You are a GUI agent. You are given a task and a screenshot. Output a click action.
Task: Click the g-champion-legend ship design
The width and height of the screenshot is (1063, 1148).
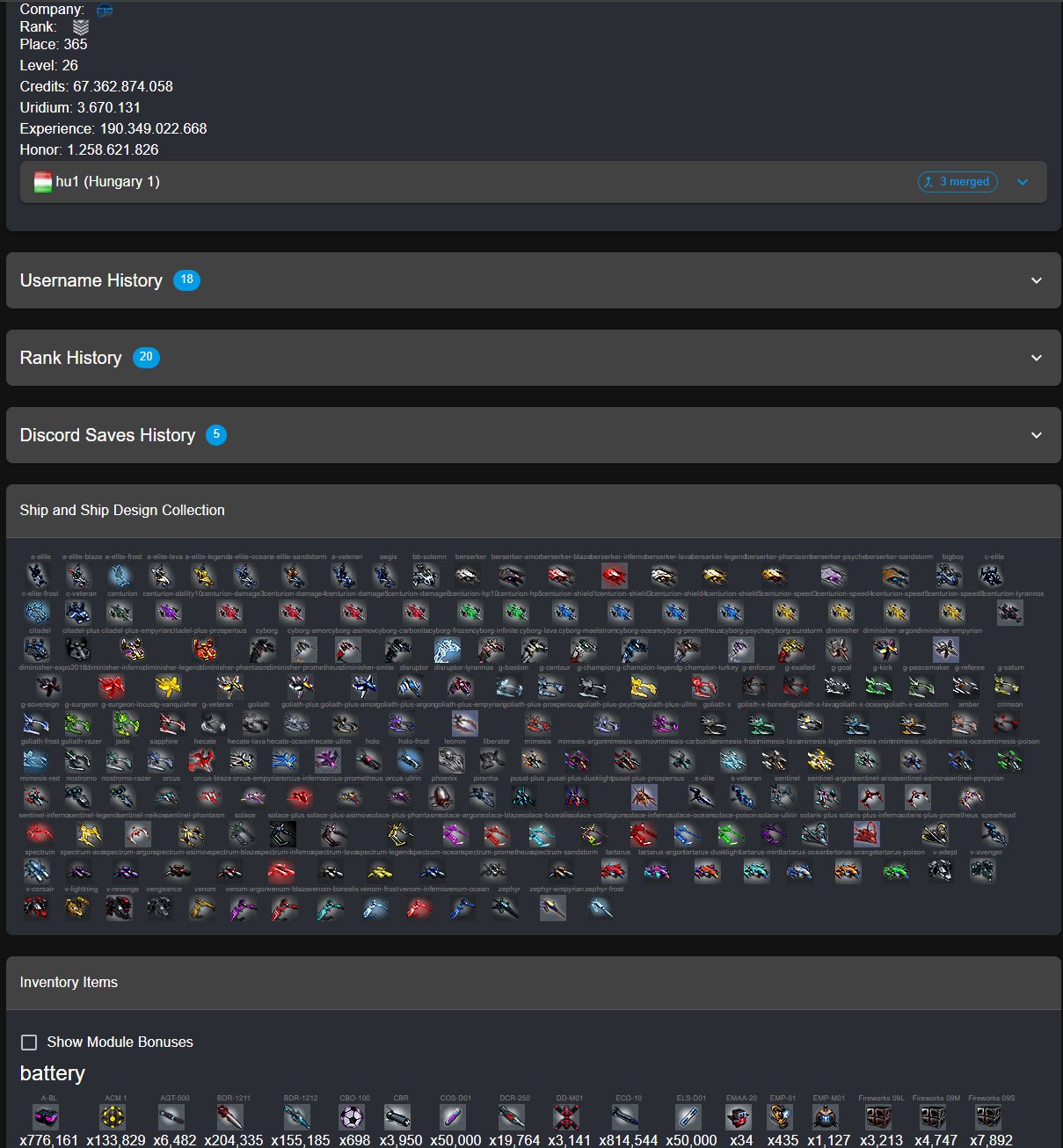click(x=643, y=687)
